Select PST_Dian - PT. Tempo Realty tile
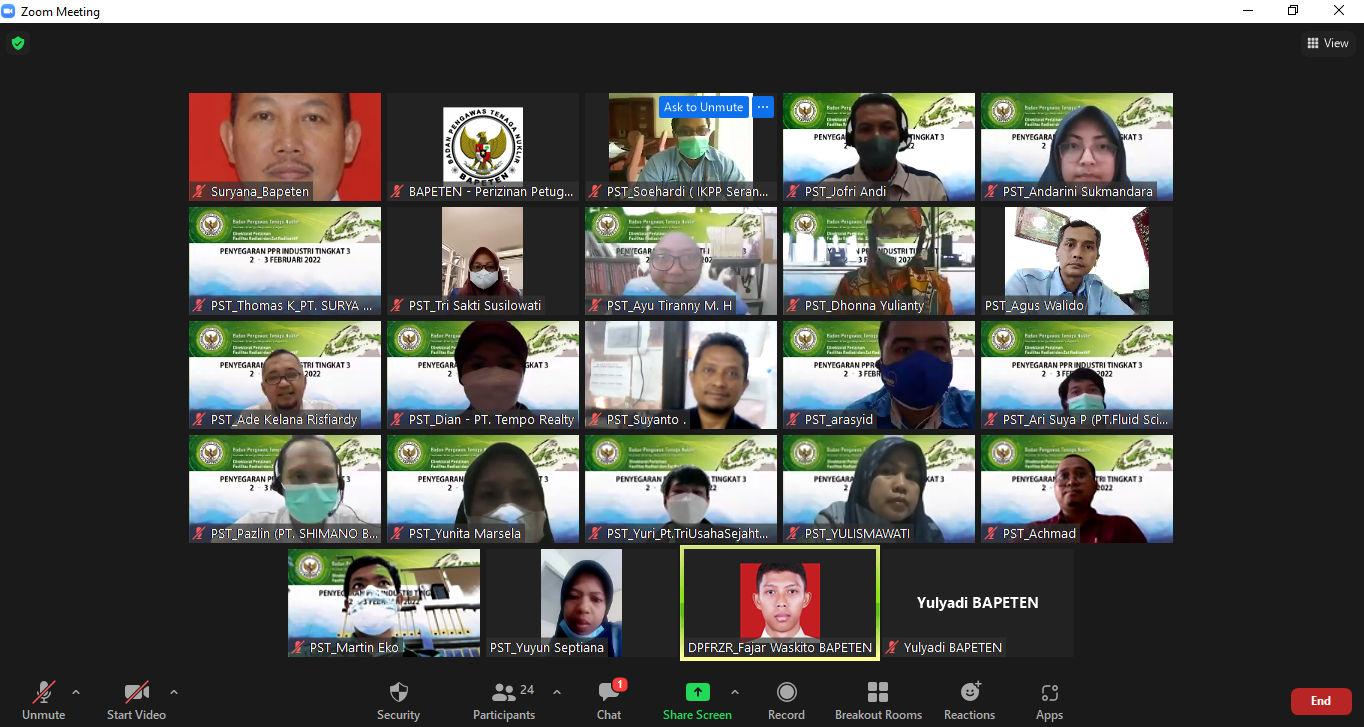Image resolution: width=1364 pixels, height=727 pixels. click(x=483, y=375)
